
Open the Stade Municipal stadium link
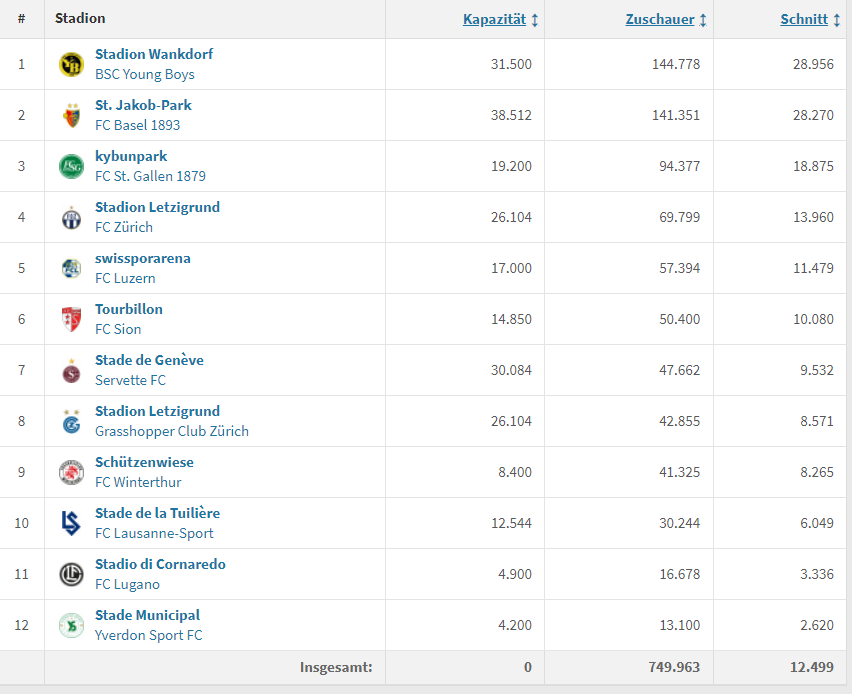point(147,616)
